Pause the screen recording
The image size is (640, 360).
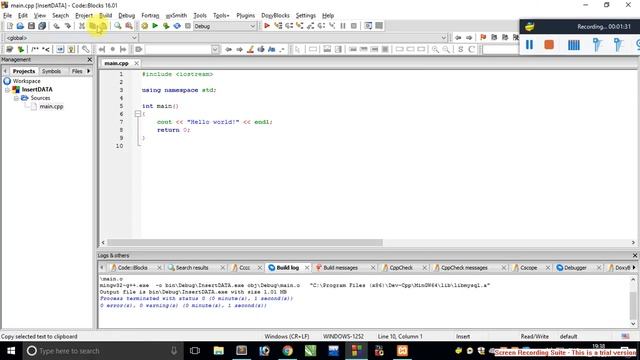tap(529, 44)
